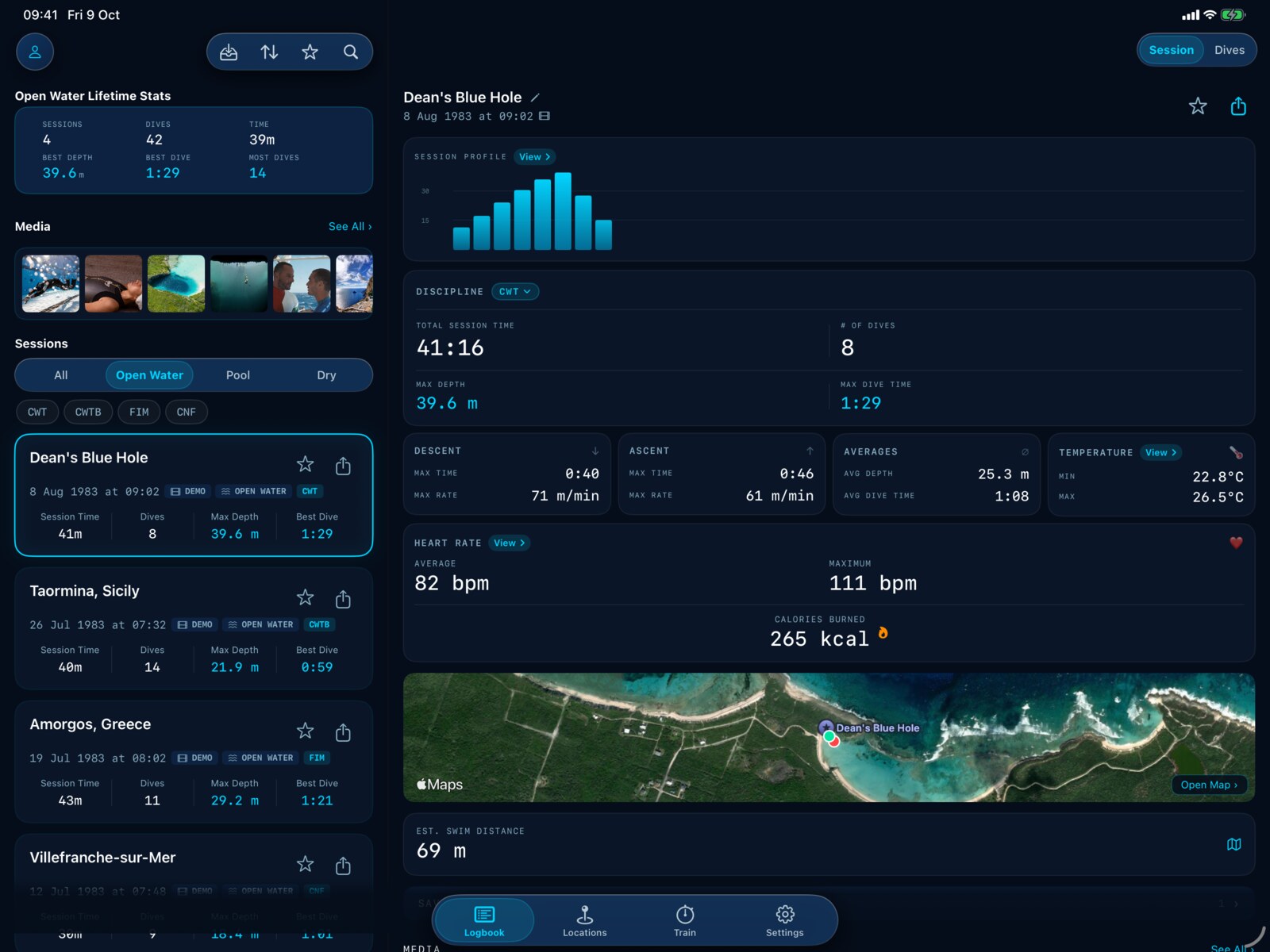
Task: Star the Dean's Blue Hole session card
Action: 305,464
